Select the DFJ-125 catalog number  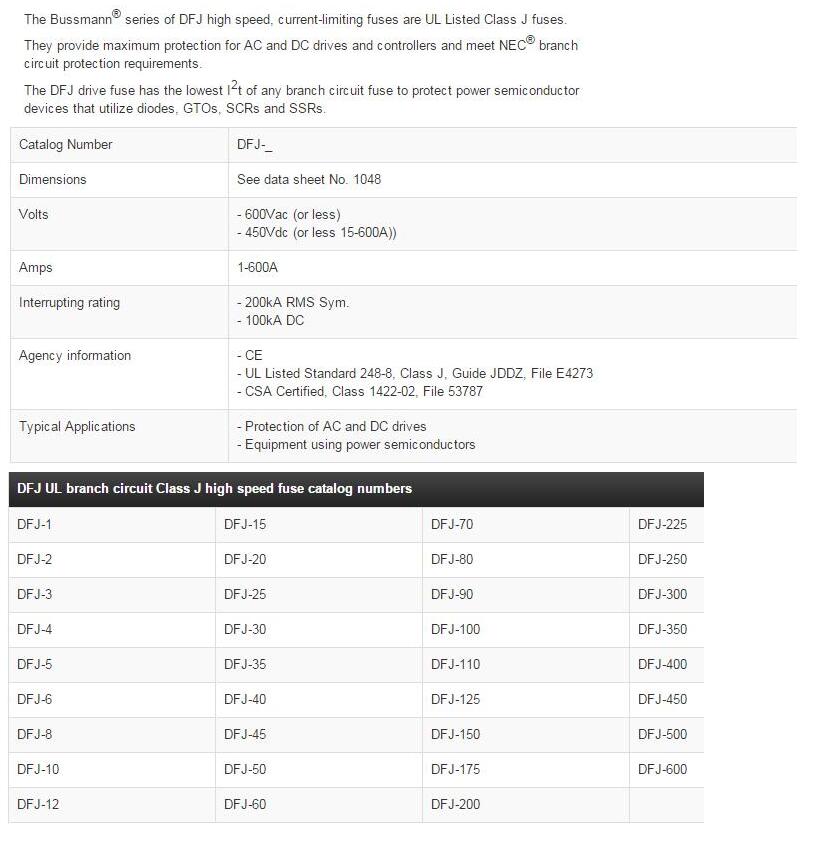(455, 699)
